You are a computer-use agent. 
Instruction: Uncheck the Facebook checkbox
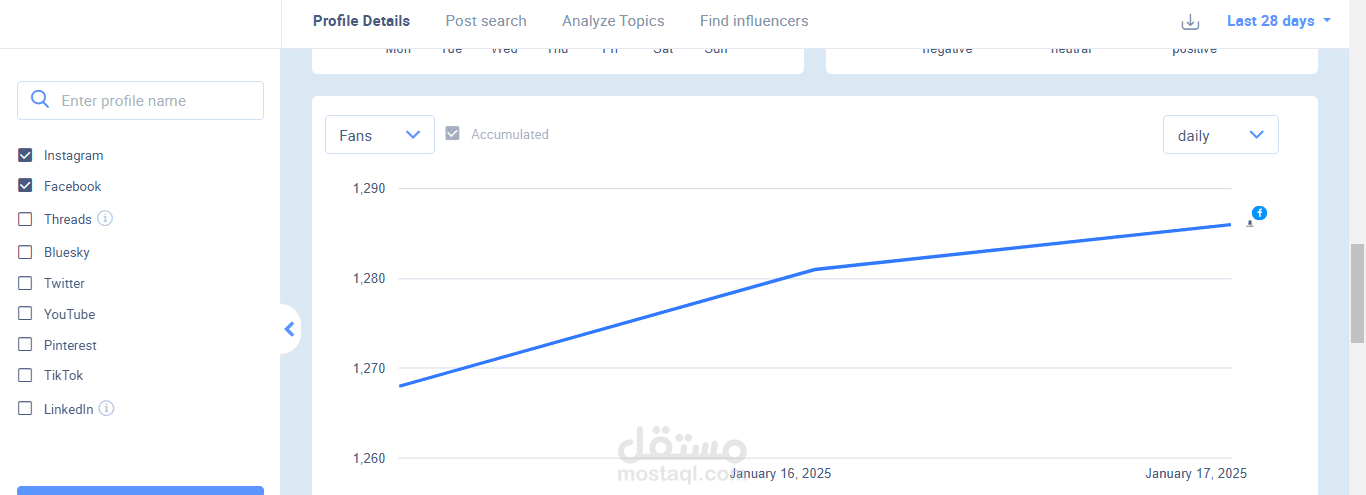[x=25, y=186]
